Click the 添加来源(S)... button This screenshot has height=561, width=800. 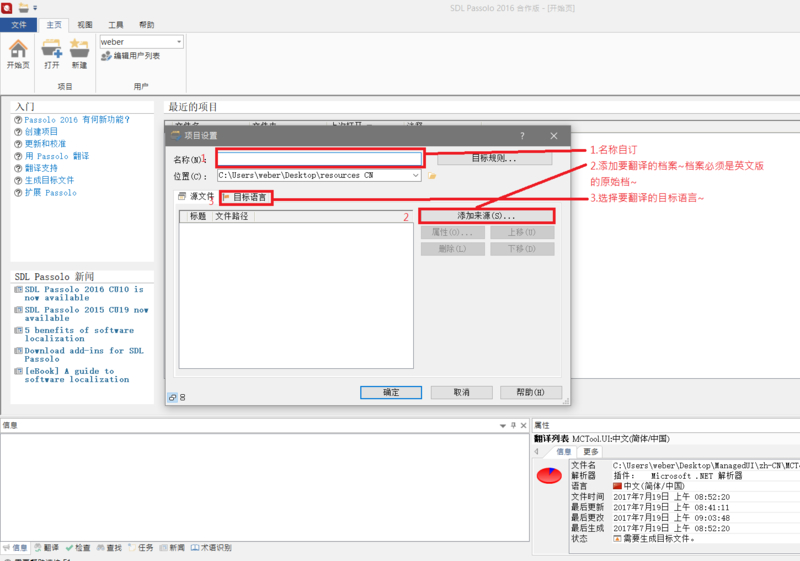pos(486,216)
